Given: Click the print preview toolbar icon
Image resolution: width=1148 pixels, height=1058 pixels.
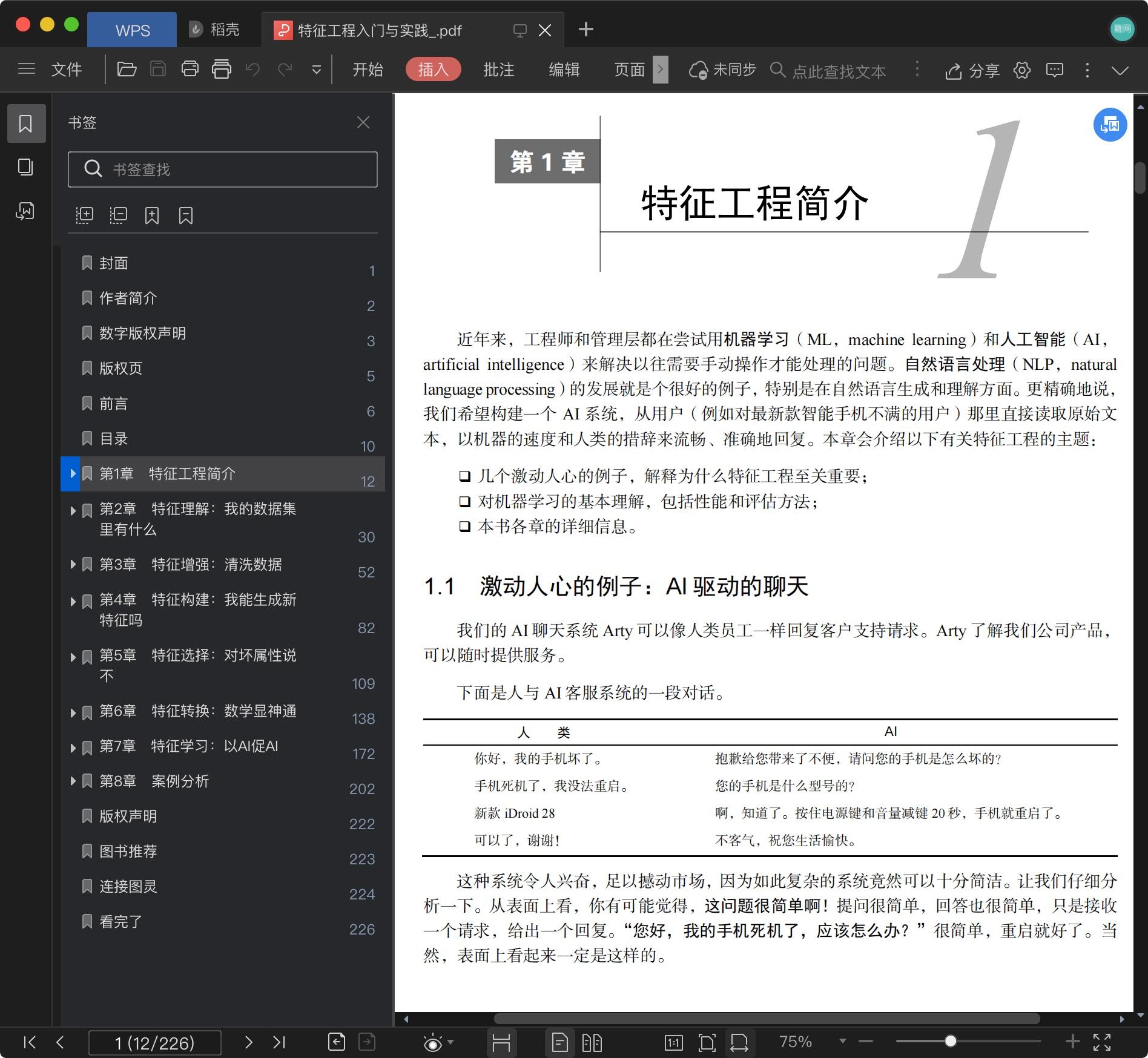Looking at the screenshot, I should [222, 70].
